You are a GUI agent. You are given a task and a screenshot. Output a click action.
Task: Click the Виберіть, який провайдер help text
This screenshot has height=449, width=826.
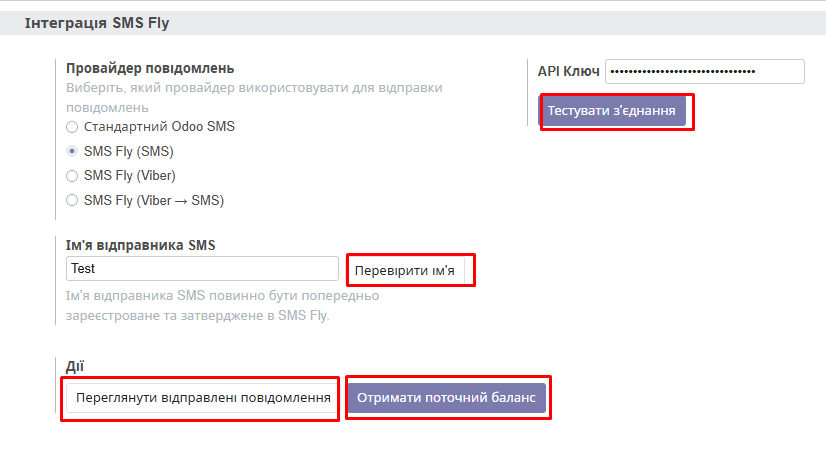pyautogui.click(x=254, y=97)
